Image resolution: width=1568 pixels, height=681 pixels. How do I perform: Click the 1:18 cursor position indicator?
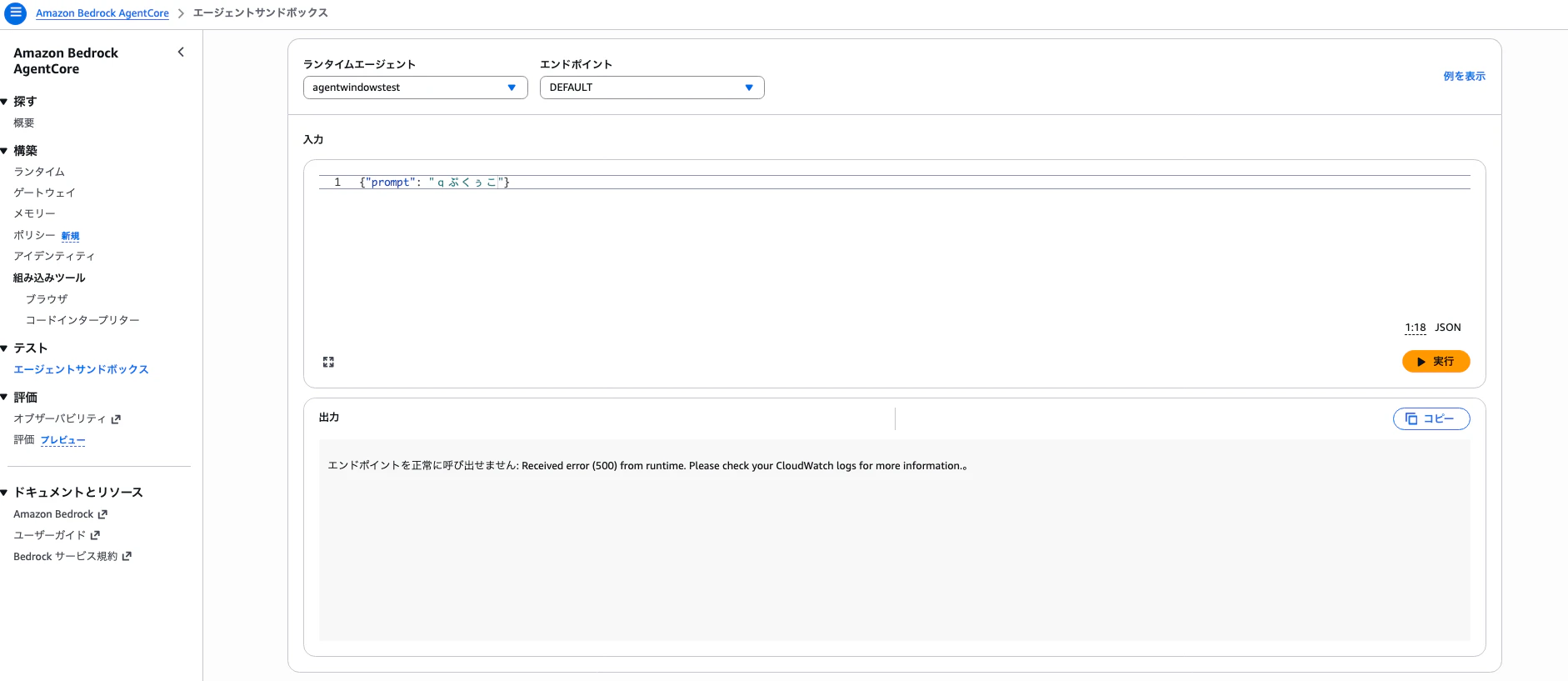(x=1415, y=328)
